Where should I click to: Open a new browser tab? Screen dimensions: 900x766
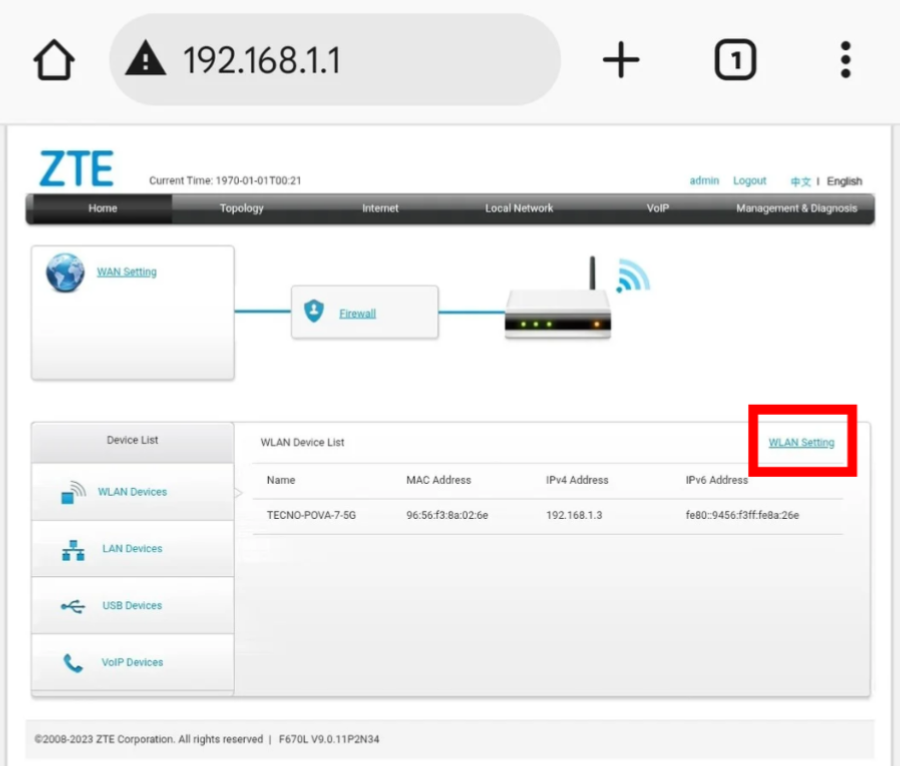click(620, 61)
